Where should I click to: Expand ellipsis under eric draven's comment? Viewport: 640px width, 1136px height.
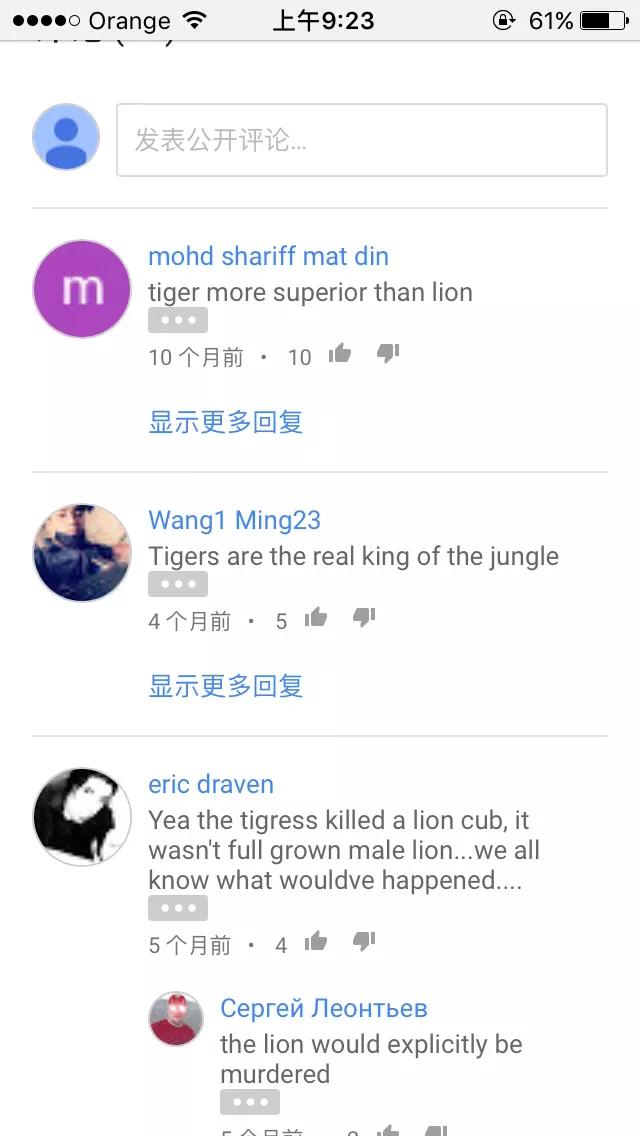(178, 909)
